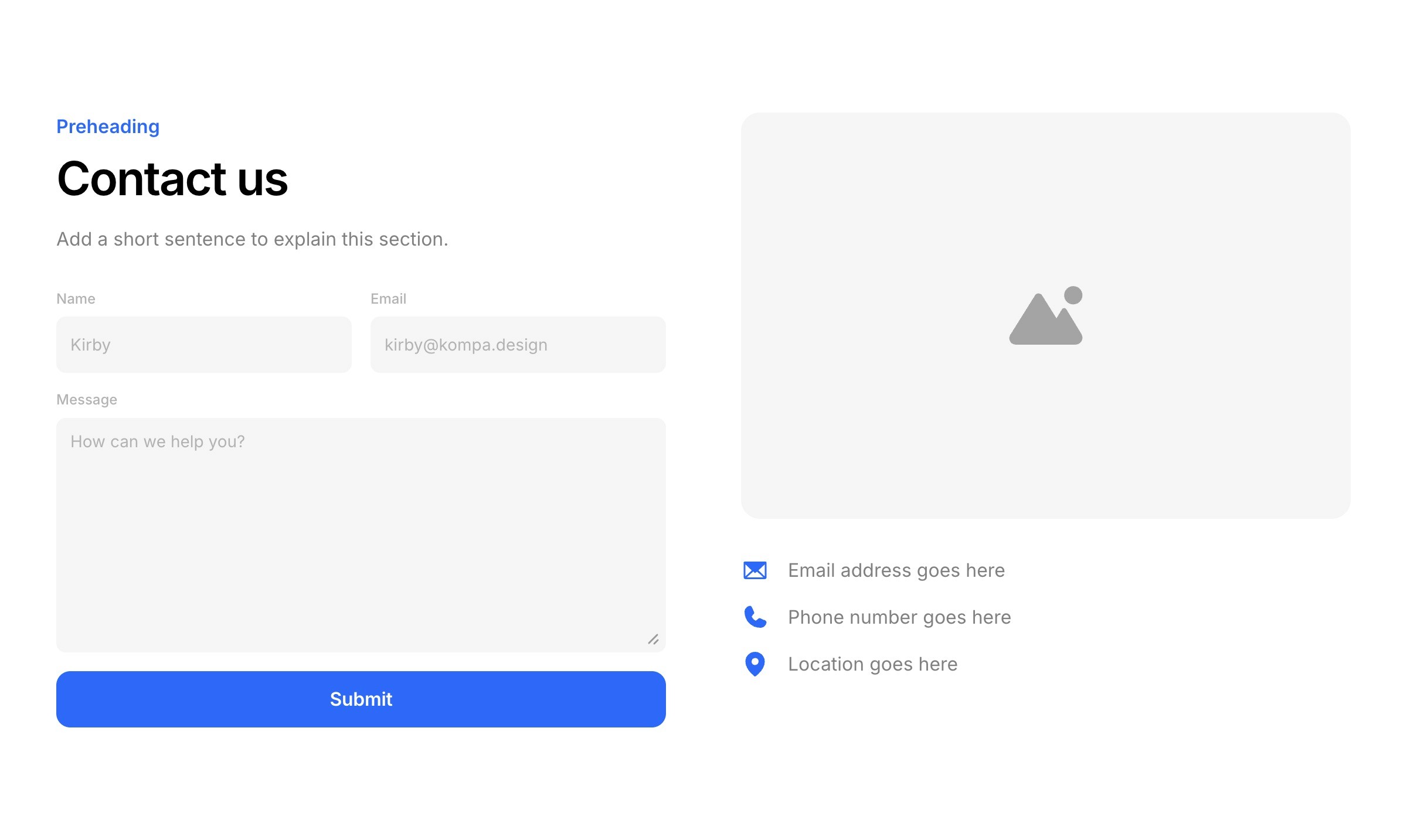Click the Message field label
Screen dimensions: 1407x840
click(x=87, y=400)
